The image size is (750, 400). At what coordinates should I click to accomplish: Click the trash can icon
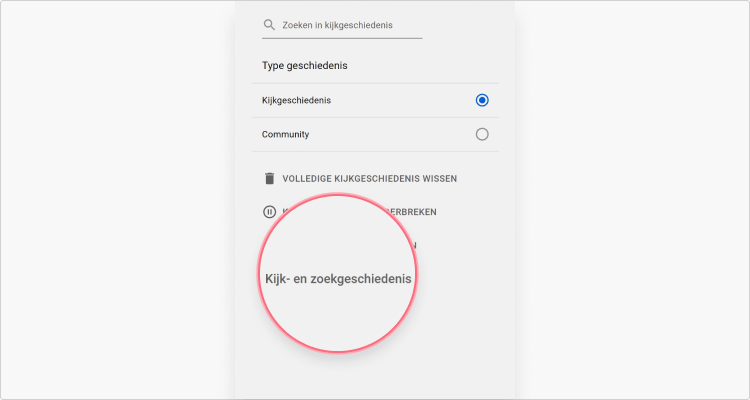[270, 178]
